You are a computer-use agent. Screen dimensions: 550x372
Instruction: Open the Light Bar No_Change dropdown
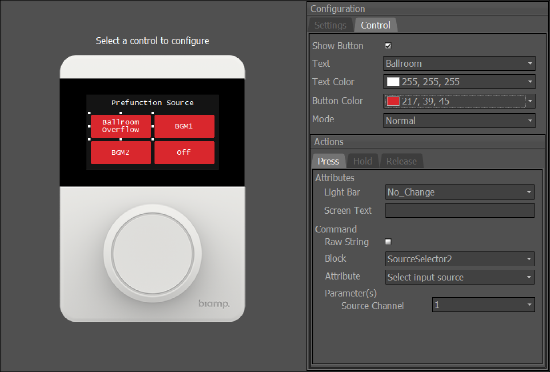460,192
